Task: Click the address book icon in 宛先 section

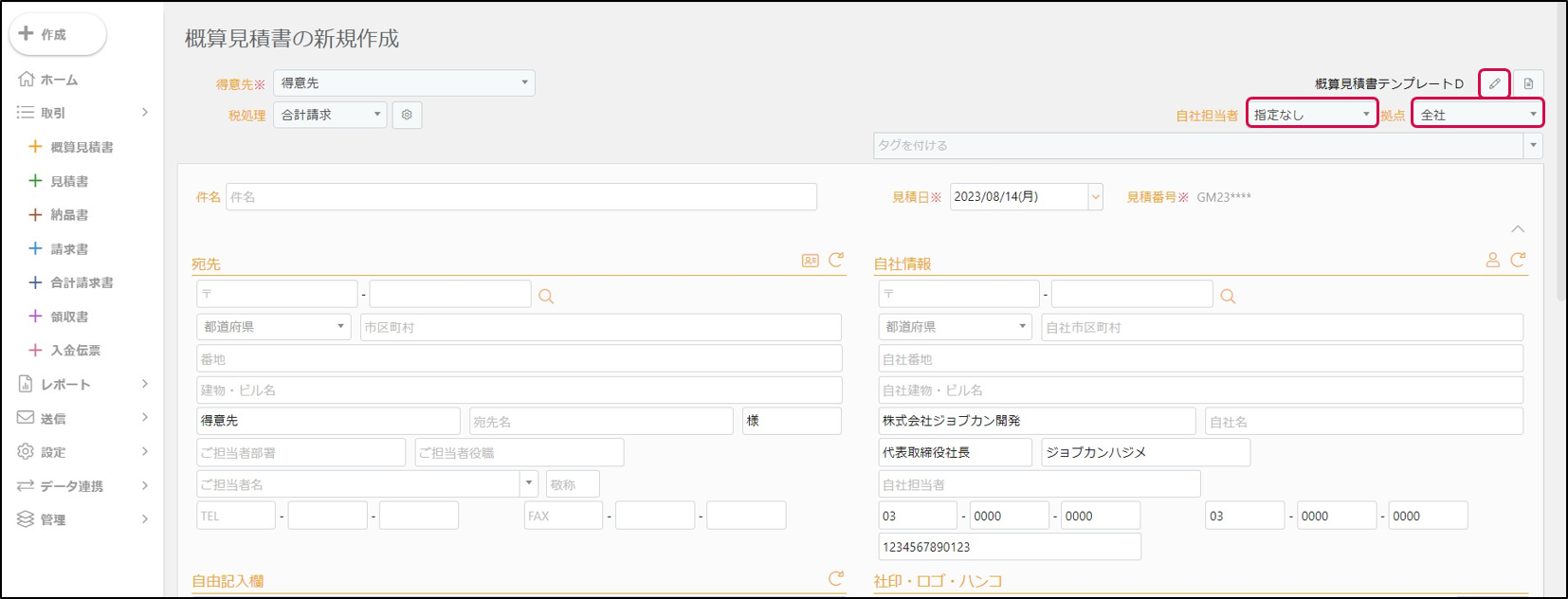Action: [x=810, y=261]
